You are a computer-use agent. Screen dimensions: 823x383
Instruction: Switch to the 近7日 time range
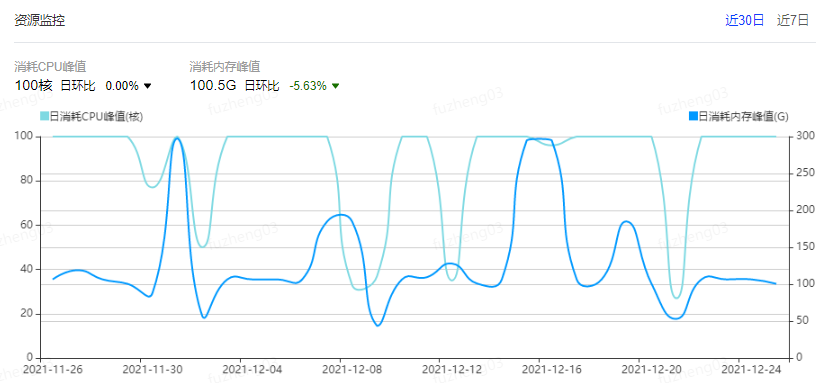click(x=793, y=20)
